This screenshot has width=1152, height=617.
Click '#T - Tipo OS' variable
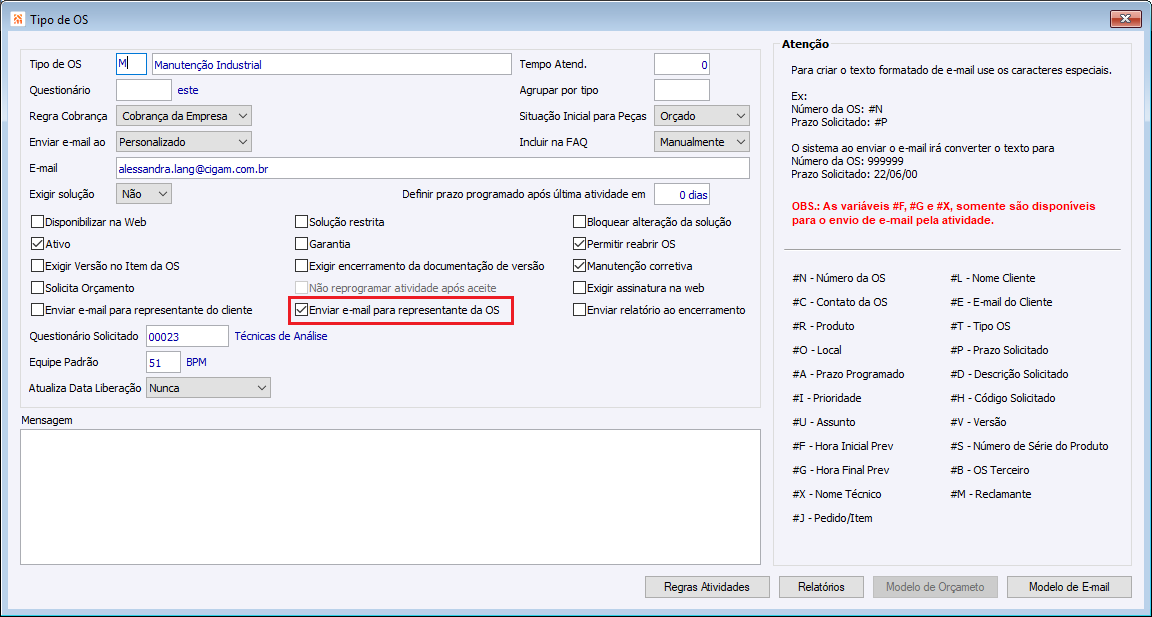[x=979, y=325]
